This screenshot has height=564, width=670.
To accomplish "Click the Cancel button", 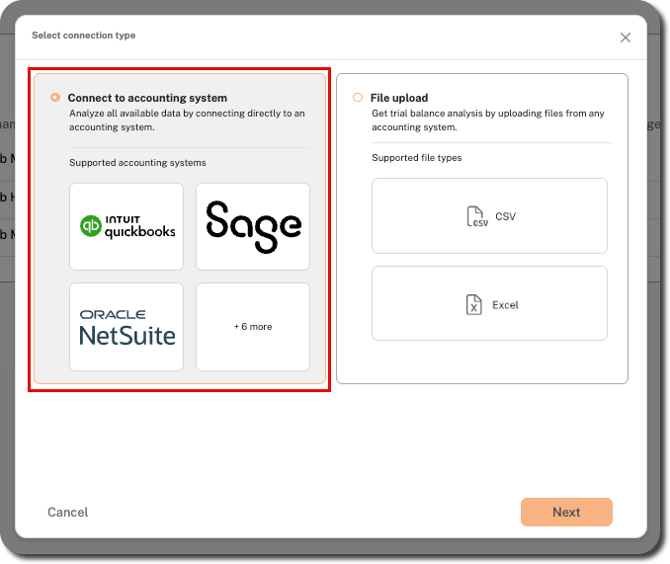I will tap(68, 512).
